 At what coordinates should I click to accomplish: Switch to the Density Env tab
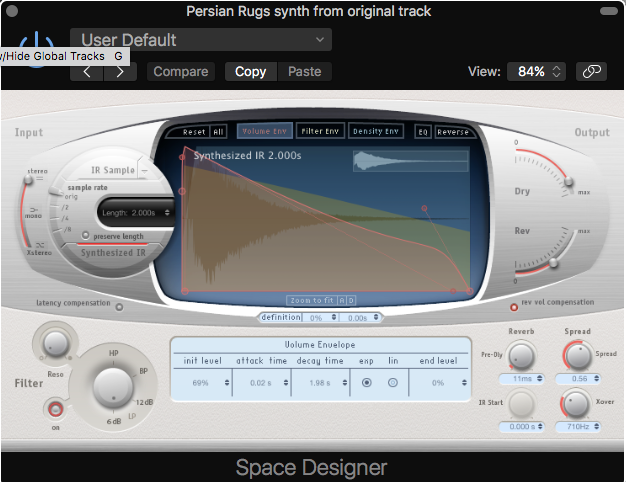[x=376, y=131]
